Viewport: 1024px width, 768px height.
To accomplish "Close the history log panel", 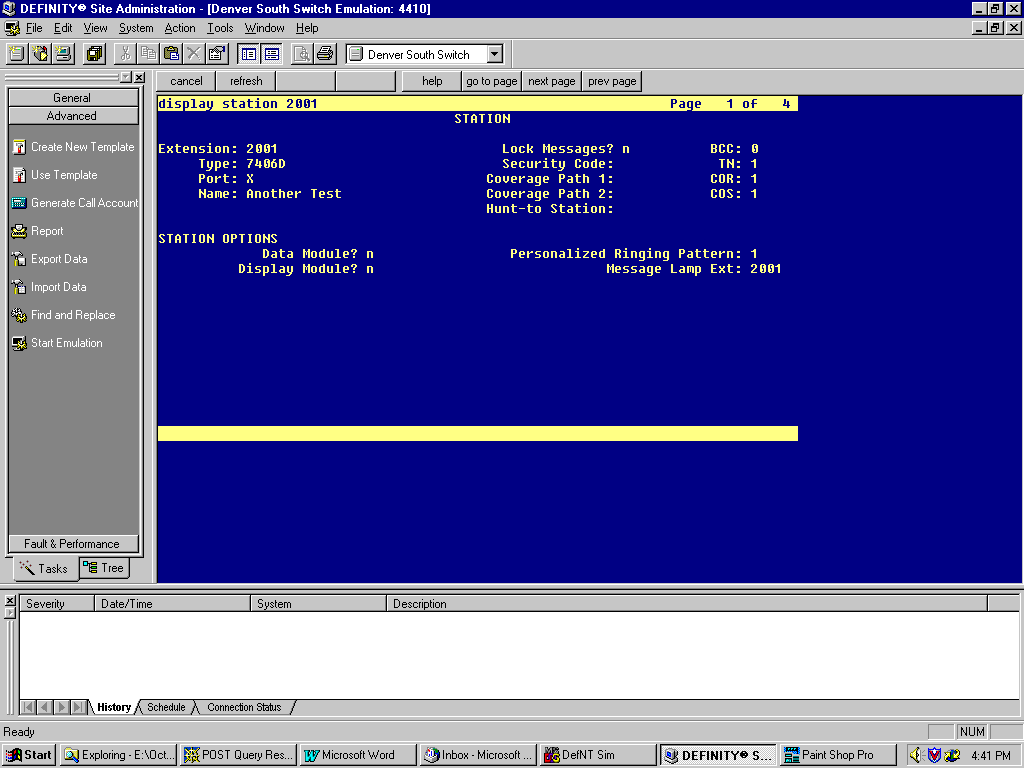I will pyautogui.click(x=10, y=601).
